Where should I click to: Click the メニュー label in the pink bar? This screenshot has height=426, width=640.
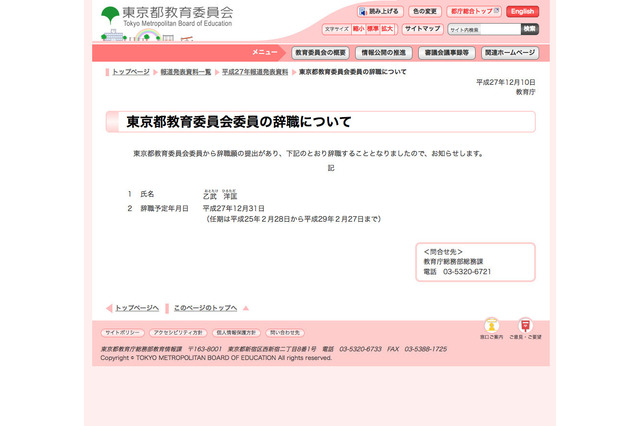(x=264, y=52)
